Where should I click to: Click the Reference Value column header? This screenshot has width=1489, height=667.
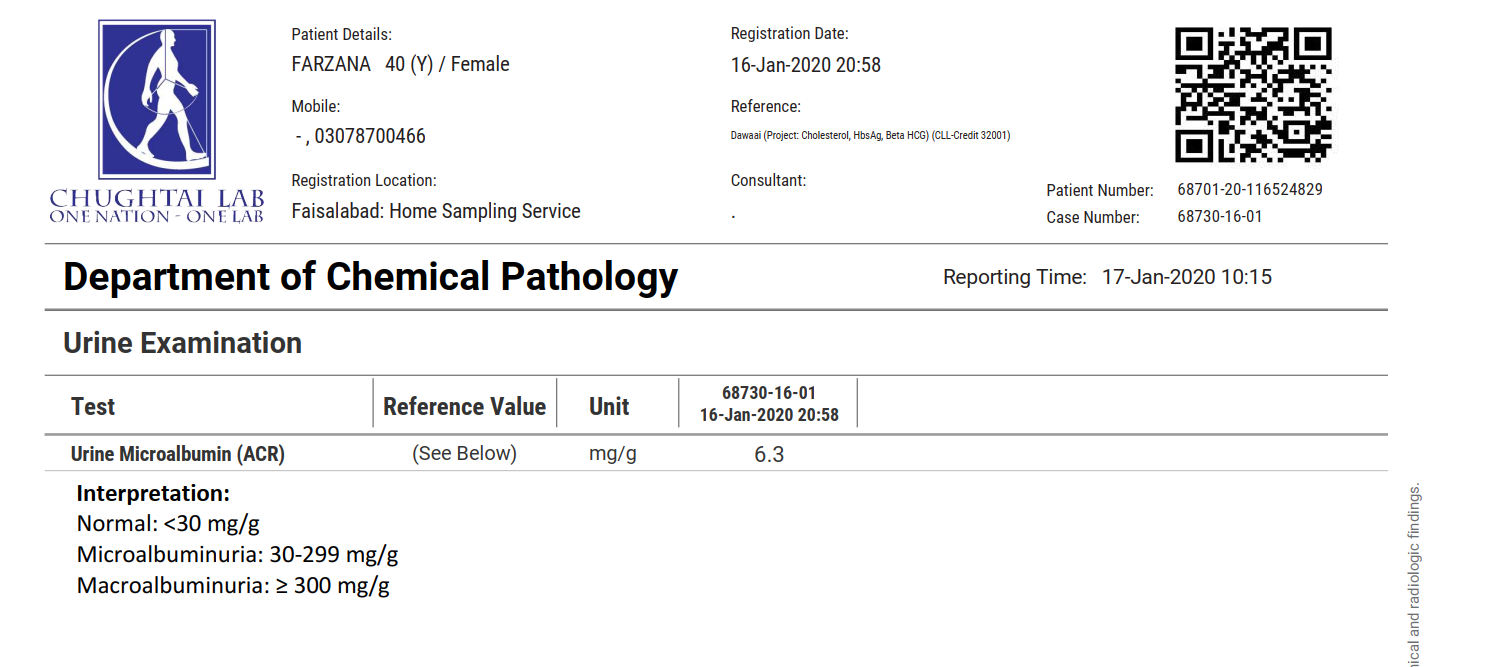pyautogui.click(x=464, y=407)
